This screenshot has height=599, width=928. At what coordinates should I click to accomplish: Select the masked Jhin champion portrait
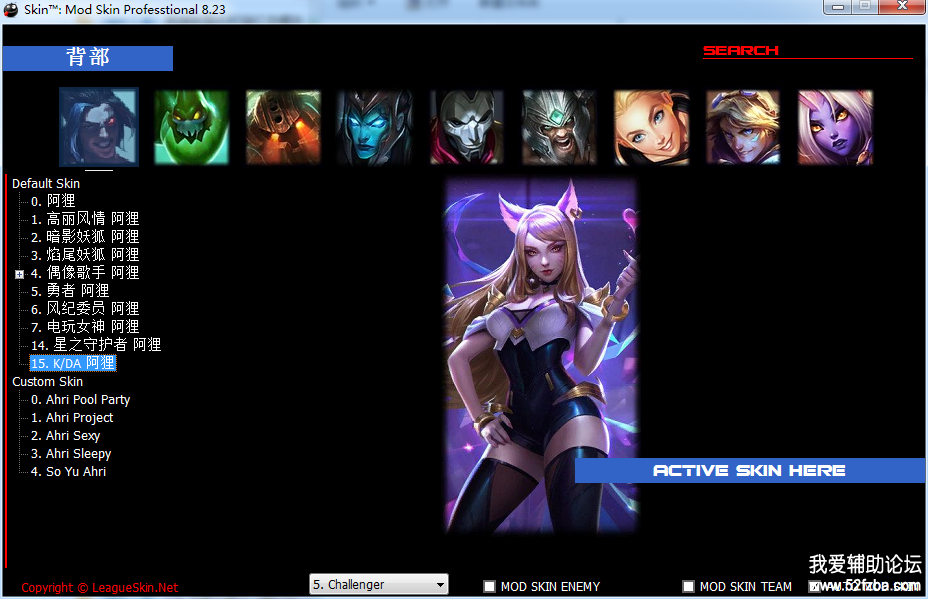click(x=467, y=127)
